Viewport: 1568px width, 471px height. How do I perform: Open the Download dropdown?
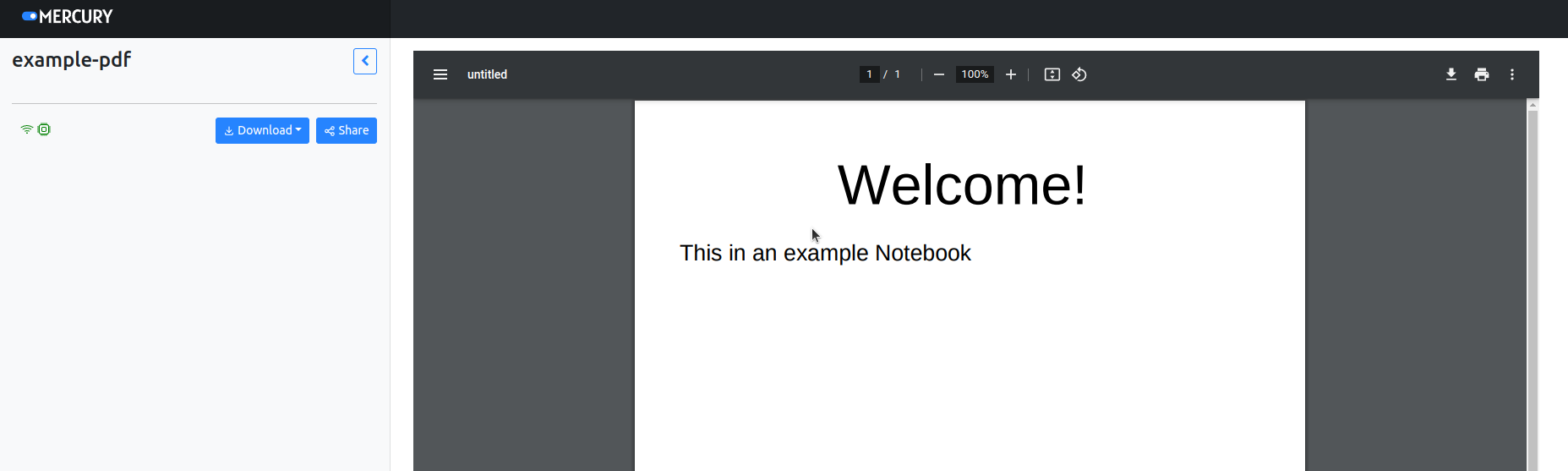262,130
